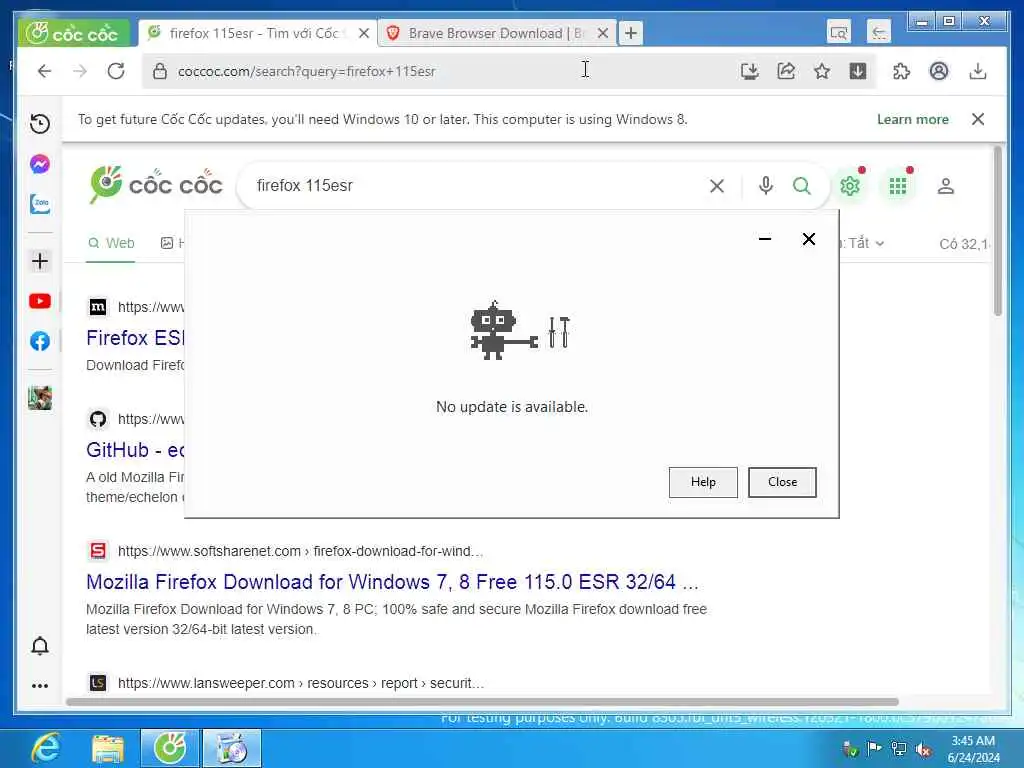
Task: Close the Brave Browser Download tab
Action: (603, 33)
